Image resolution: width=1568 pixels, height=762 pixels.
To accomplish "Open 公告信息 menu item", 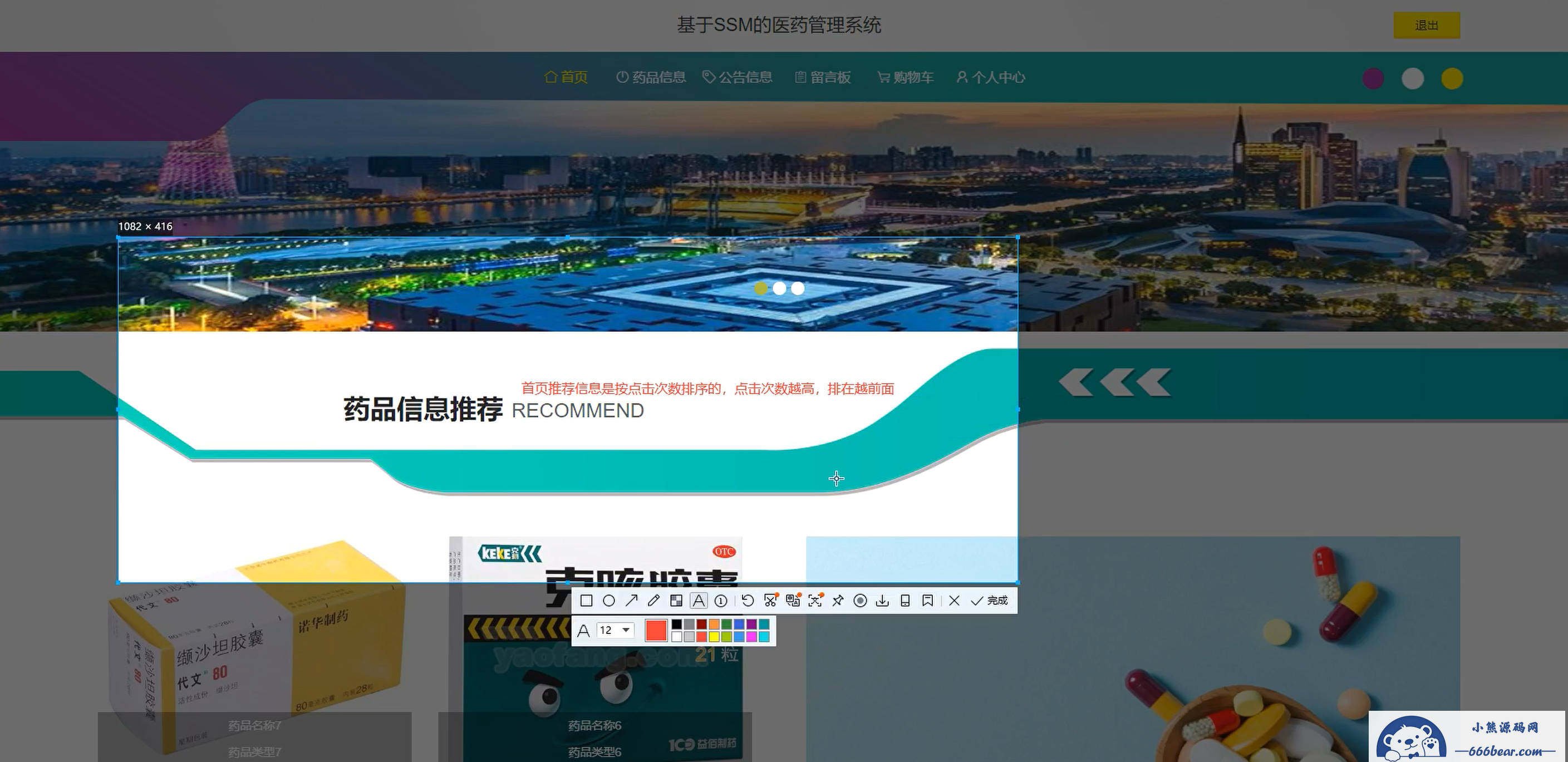I will [737, 77].
